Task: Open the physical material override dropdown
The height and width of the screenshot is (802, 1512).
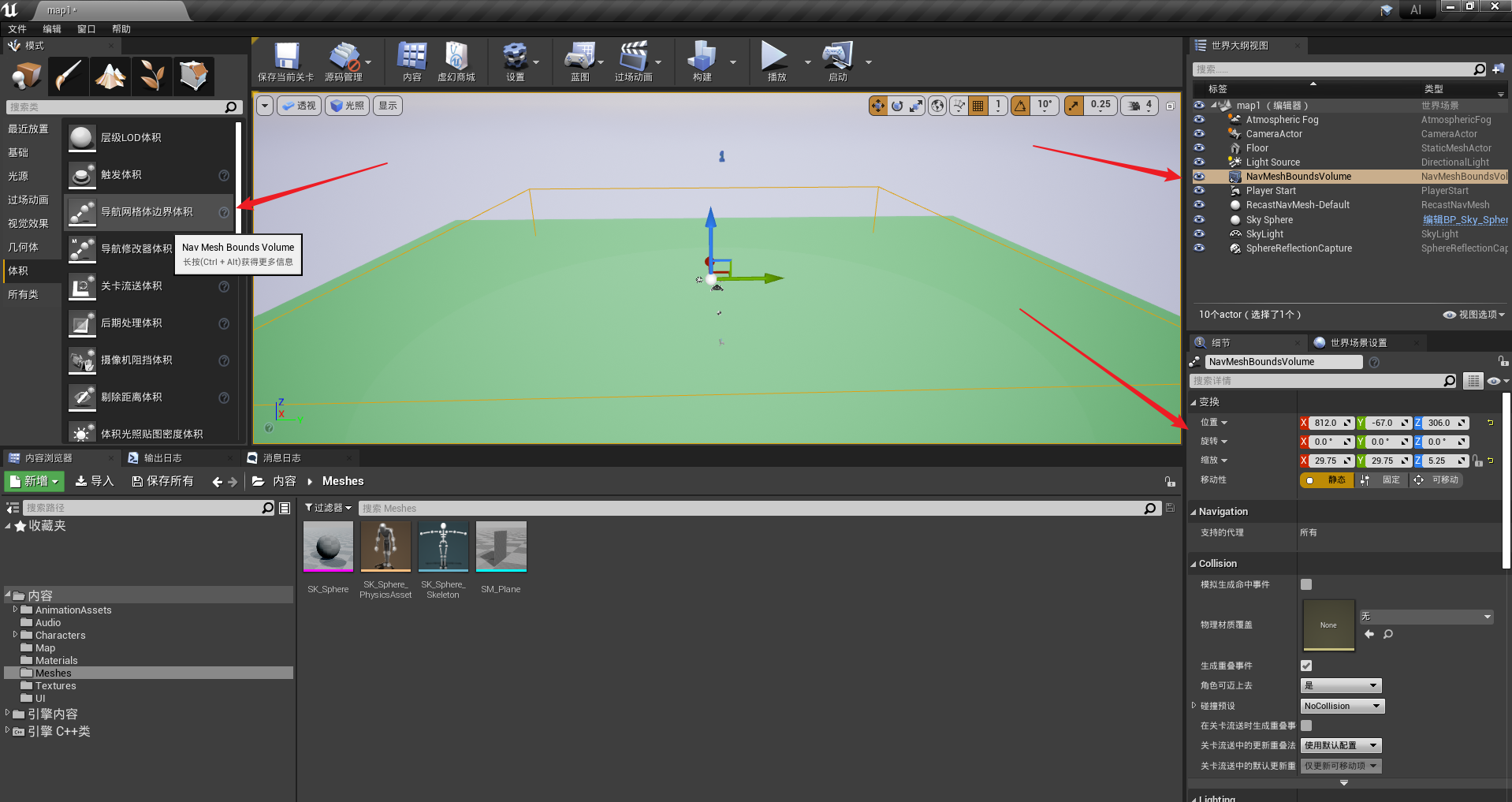Action: pyautogui.click(x=1426, y=617)
